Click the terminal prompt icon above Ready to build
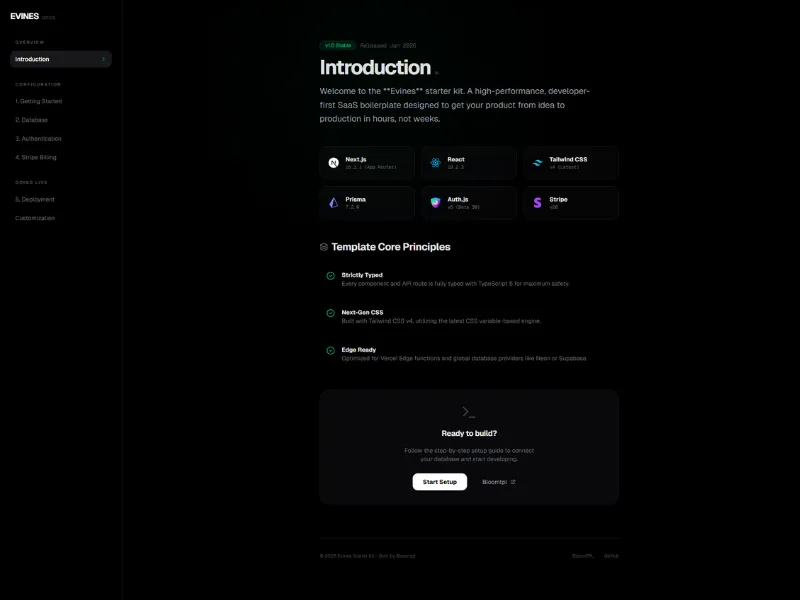 point(468,412)
